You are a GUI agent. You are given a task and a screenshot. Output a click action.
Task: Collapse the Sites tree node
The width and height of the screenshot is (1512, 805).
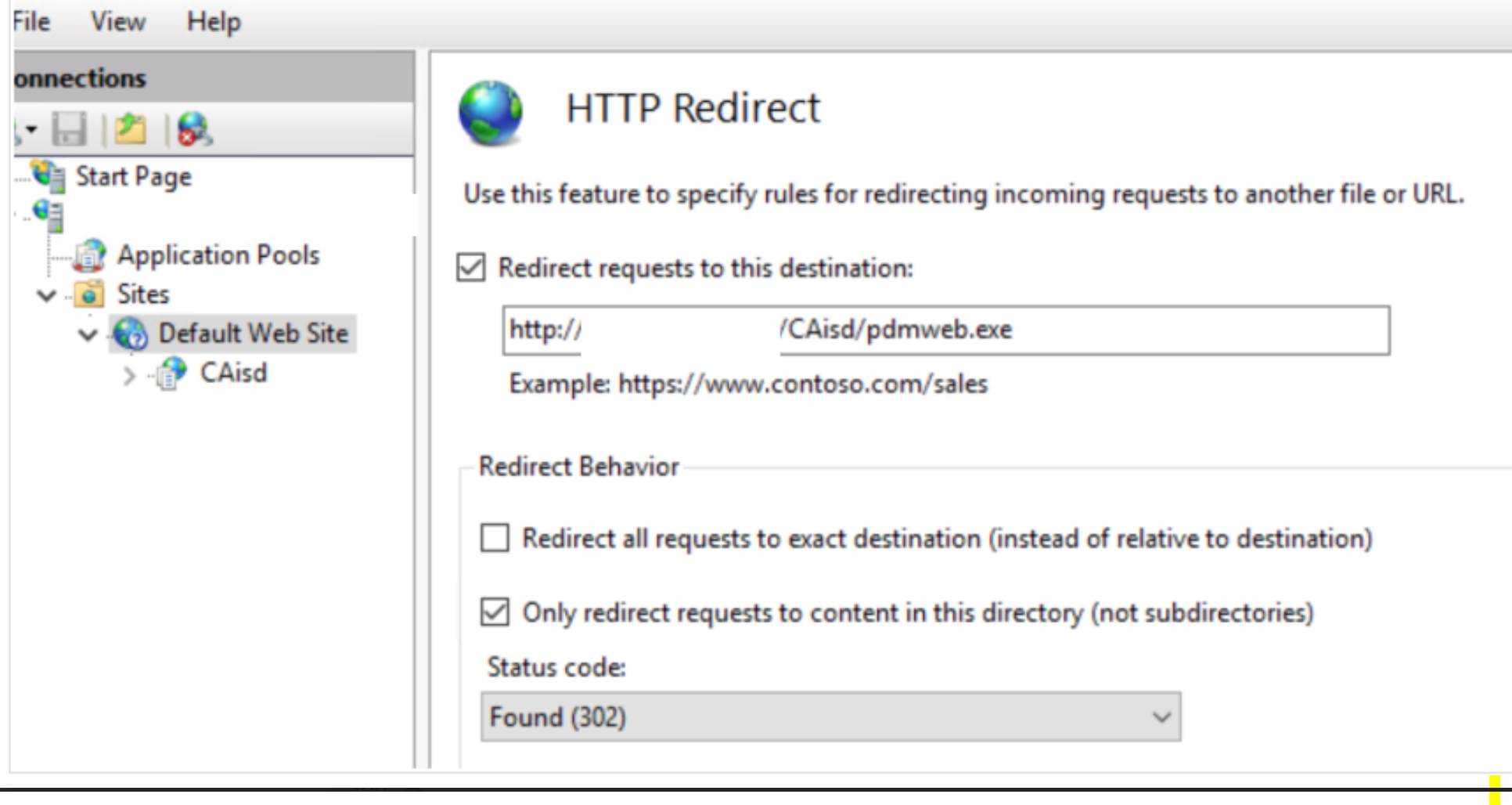point(47,295)
